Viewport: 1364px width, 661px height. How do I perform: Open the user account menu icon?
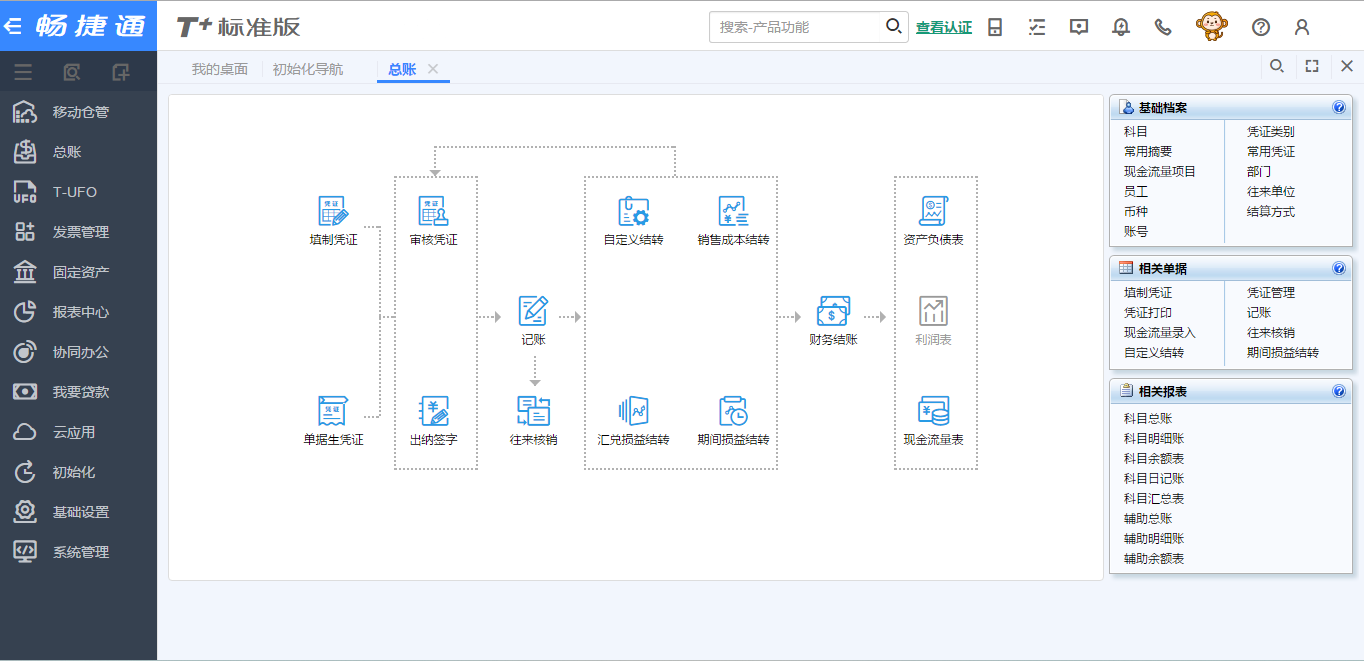tap(1301, 27)
